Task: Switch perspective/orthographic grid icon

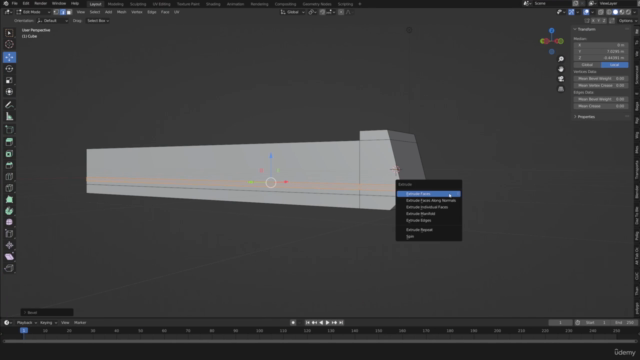Action: coord(561,89)
